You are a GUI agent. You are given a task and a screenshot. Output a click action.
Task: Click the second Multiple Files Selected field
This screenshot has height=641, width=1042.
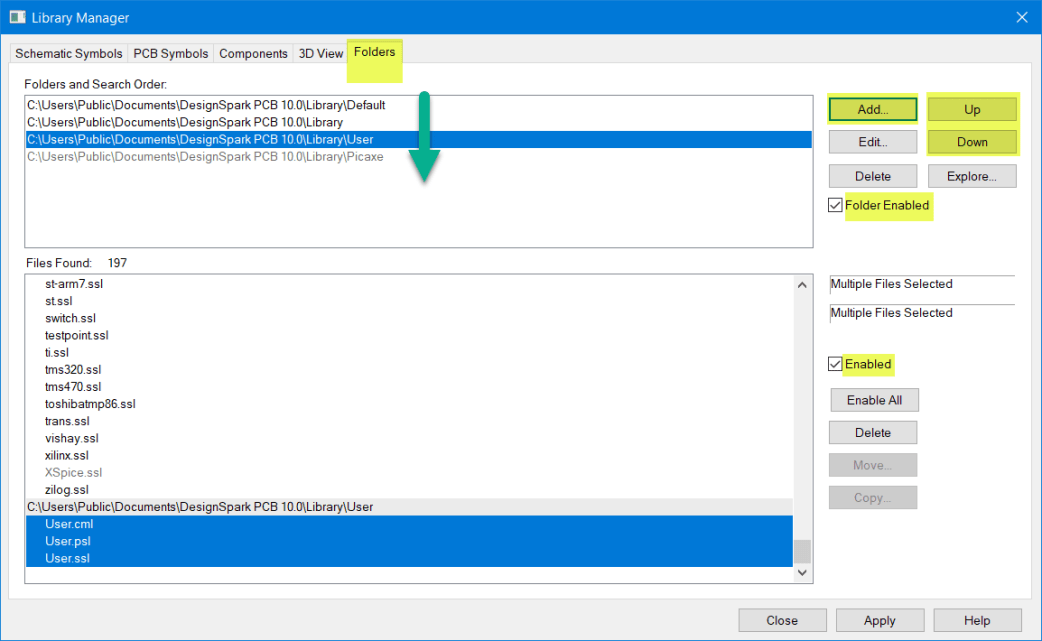(922, 313)
